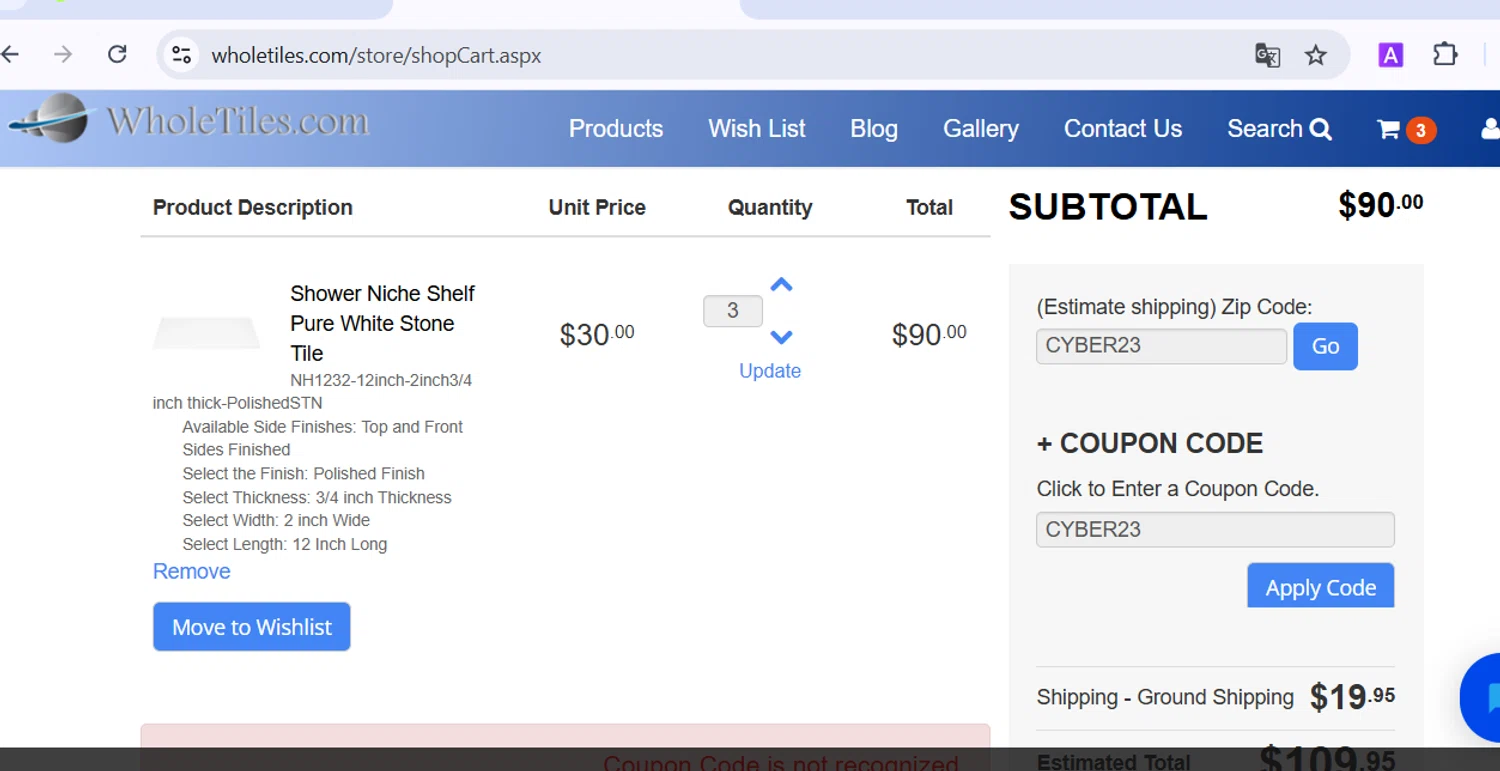Viewport: 1500px width, 771px height.
Task: Open the purple A extension icon
Action: point(1390,55)
